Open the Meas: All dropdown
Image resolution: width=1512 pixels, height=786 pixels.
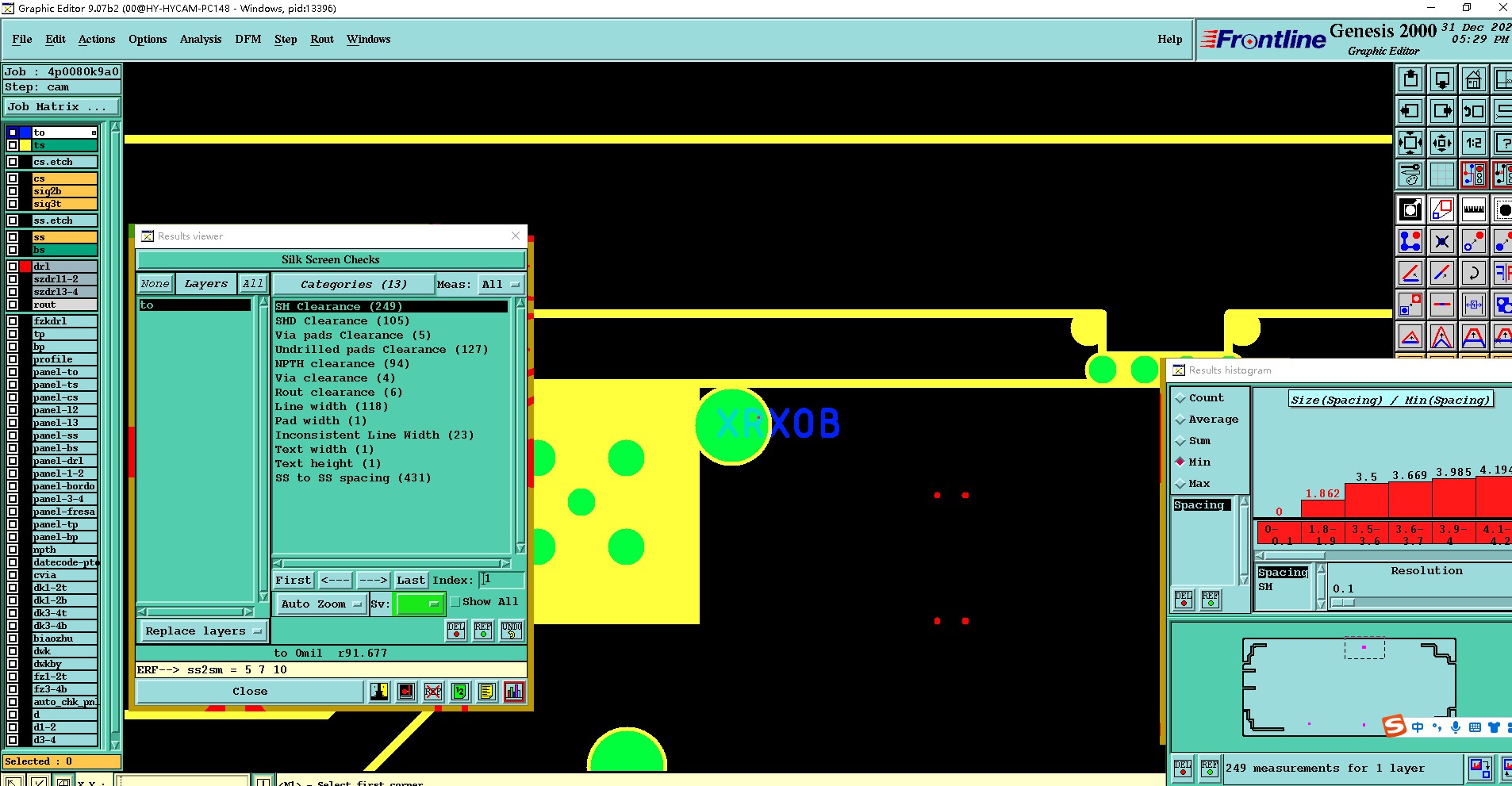tap(501, 284)
